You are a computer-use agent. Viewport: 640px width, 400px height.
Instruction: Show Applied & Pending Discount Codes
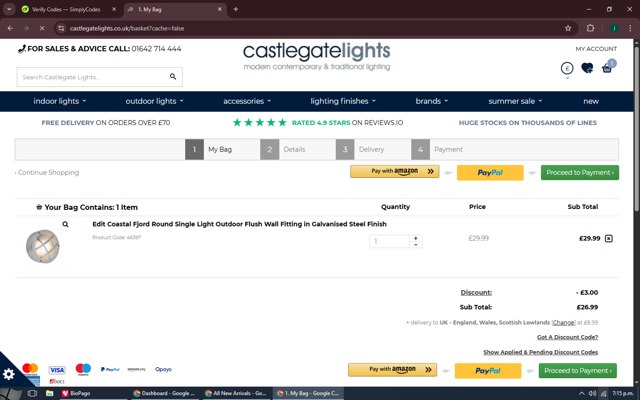[540, 352]
